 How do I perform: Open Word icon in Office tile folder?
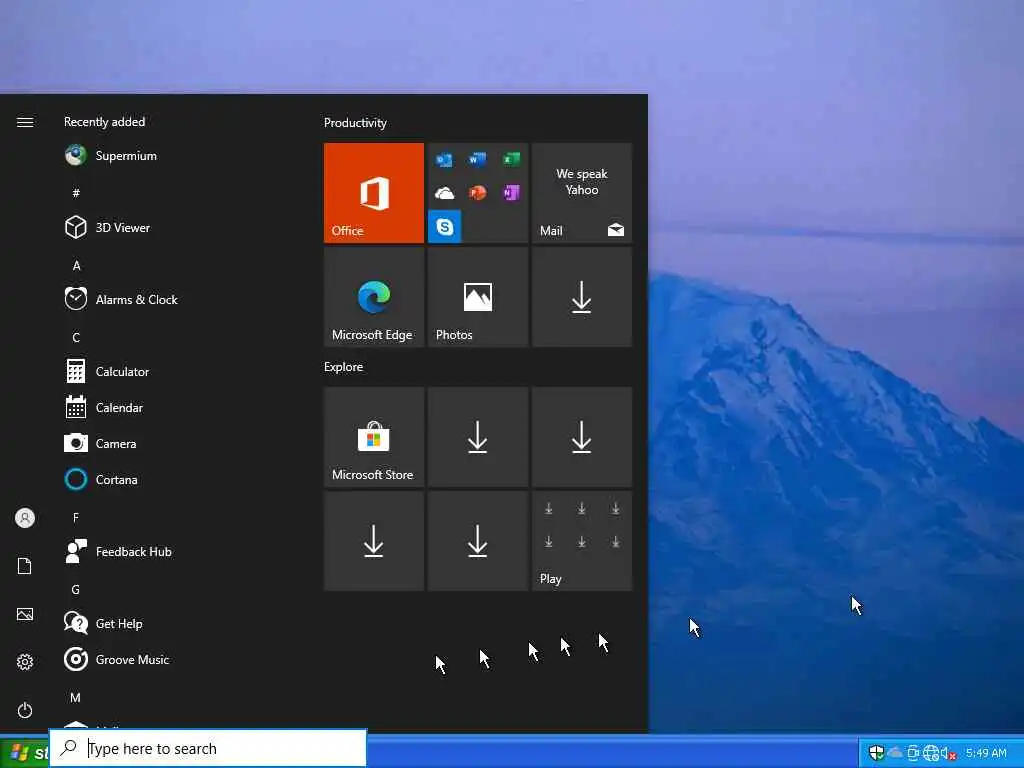tap(477, 159)
